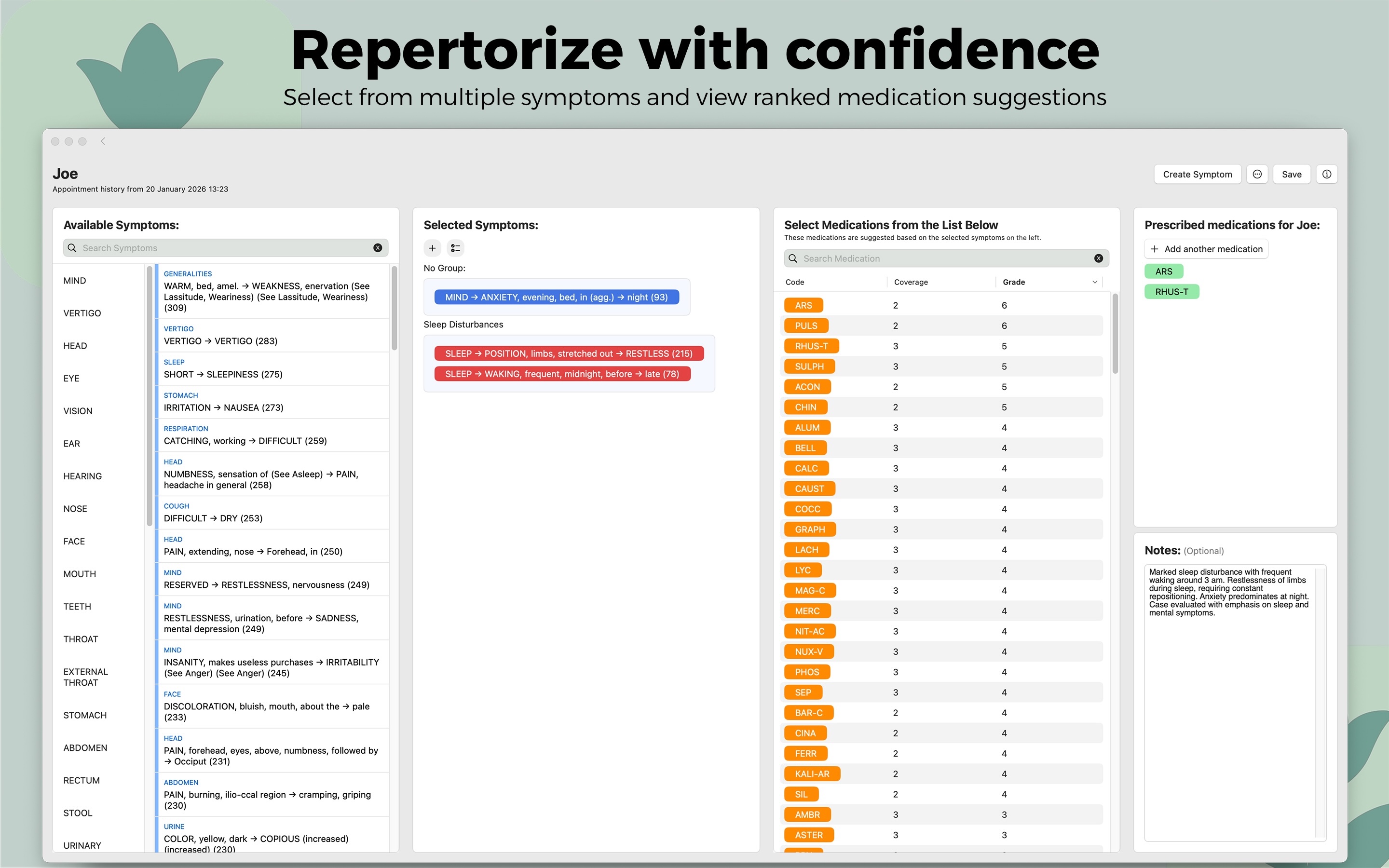Viewport: 1389px width, 868px height.
Task: Open the more options ellipsis button
Action: [1257, 175]
